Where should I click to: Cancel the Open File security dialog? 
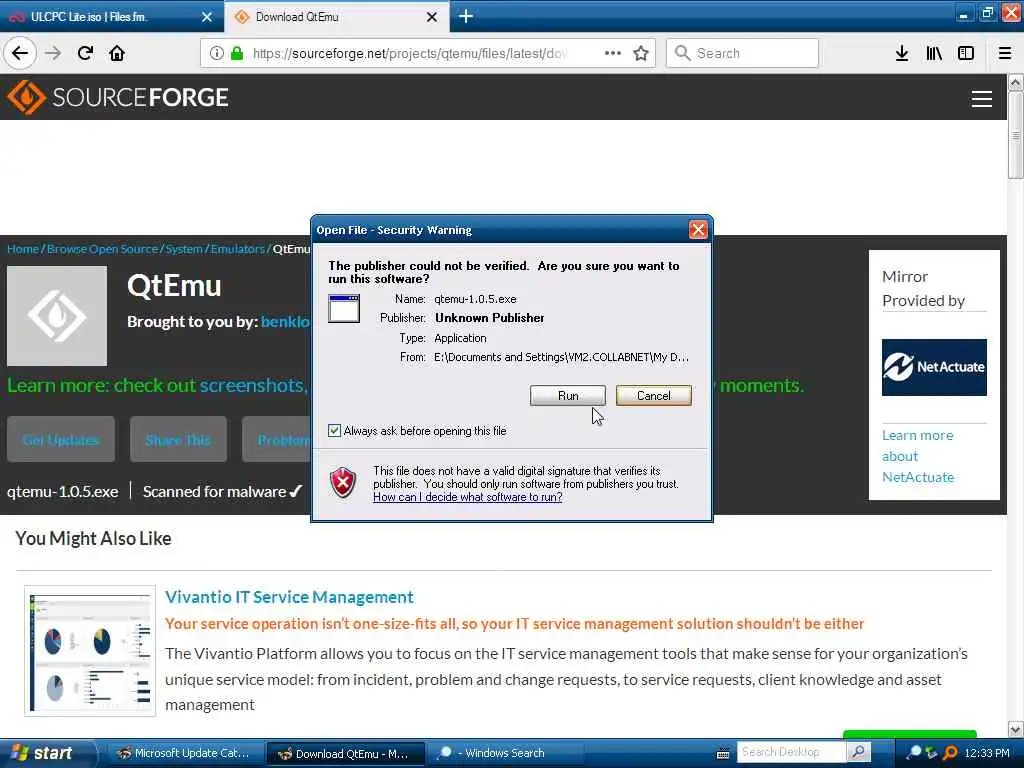(x=653, y=396)
